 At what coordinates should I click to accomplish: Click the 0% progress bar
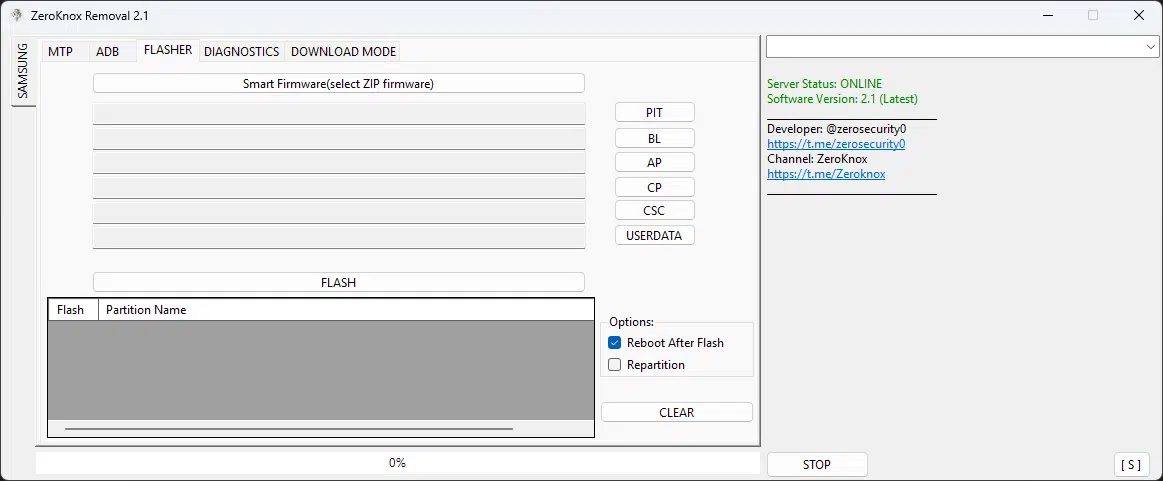398,463
